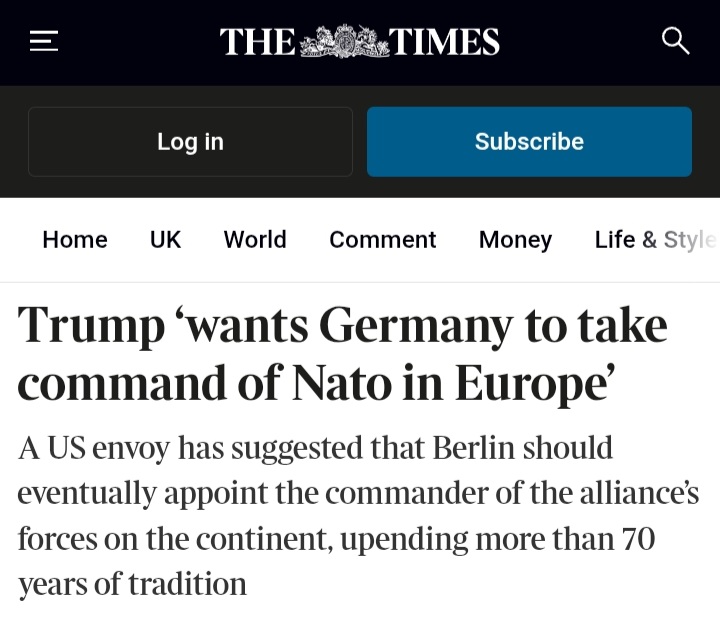Image resolution: width=720 pixels, height=635 pixels.
Task: Go to the Home section
Action: pyautogui.click(x=75, y=240)
